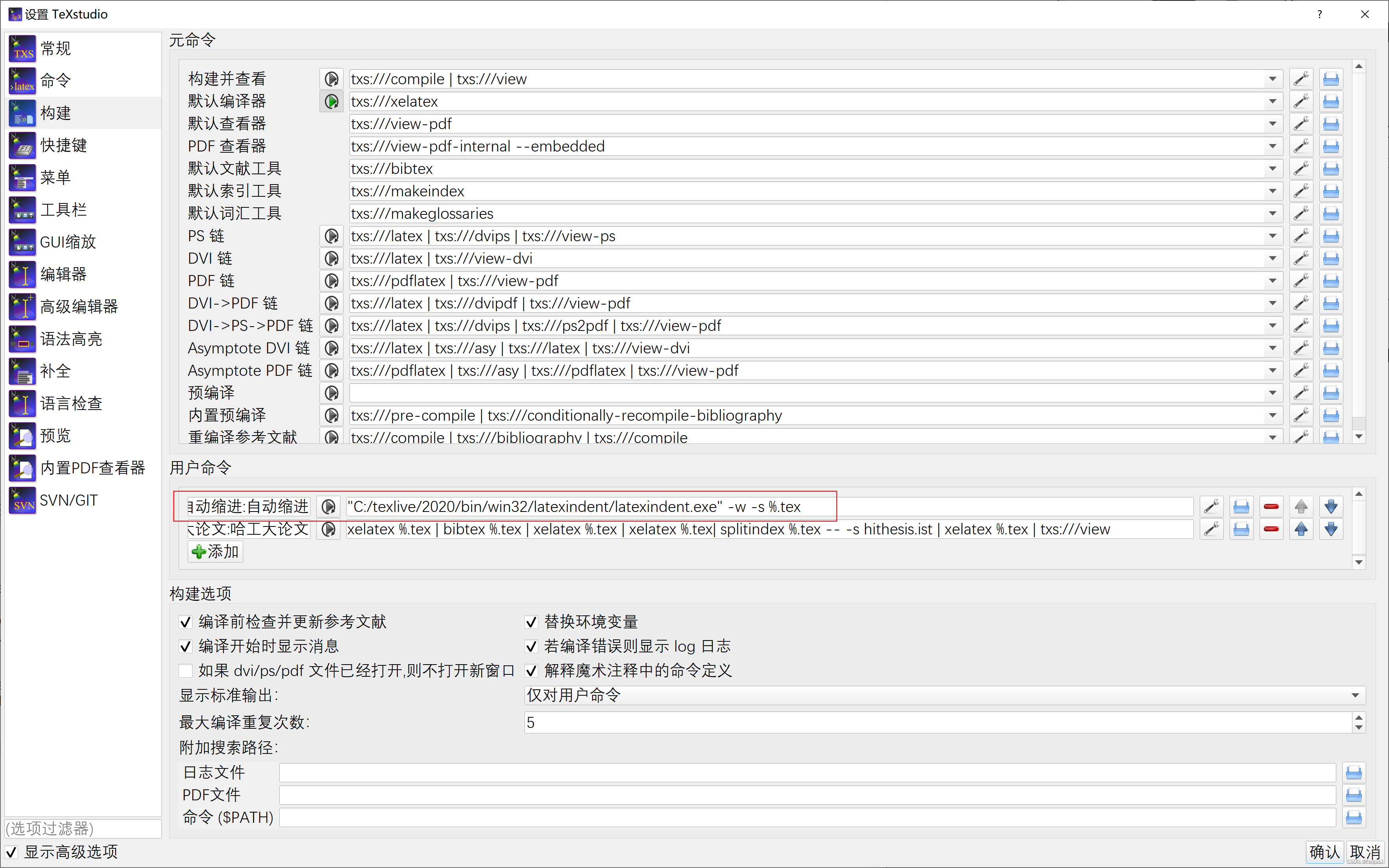The height and width of the screenshot is (868, 1389).
Task: Delete the 自动缩进 user command
Action: 1271,506
